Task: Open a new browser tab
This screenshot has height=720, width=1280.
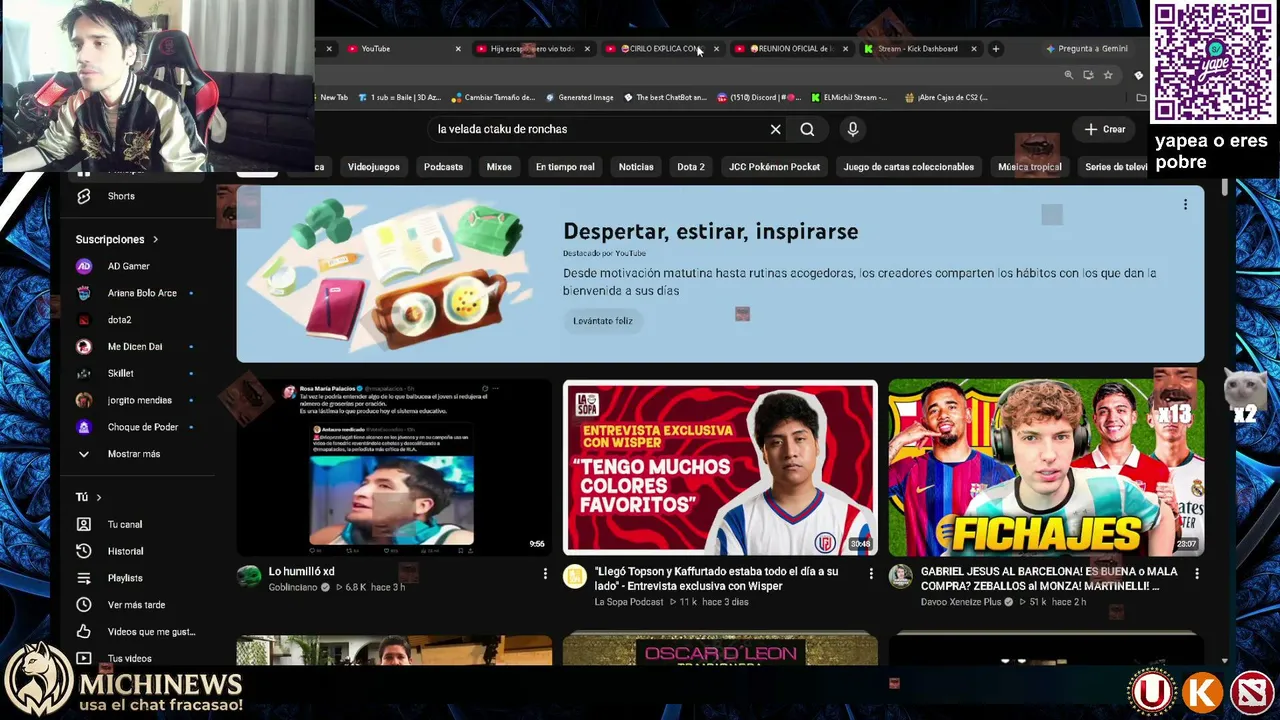Action: (995, 48)
